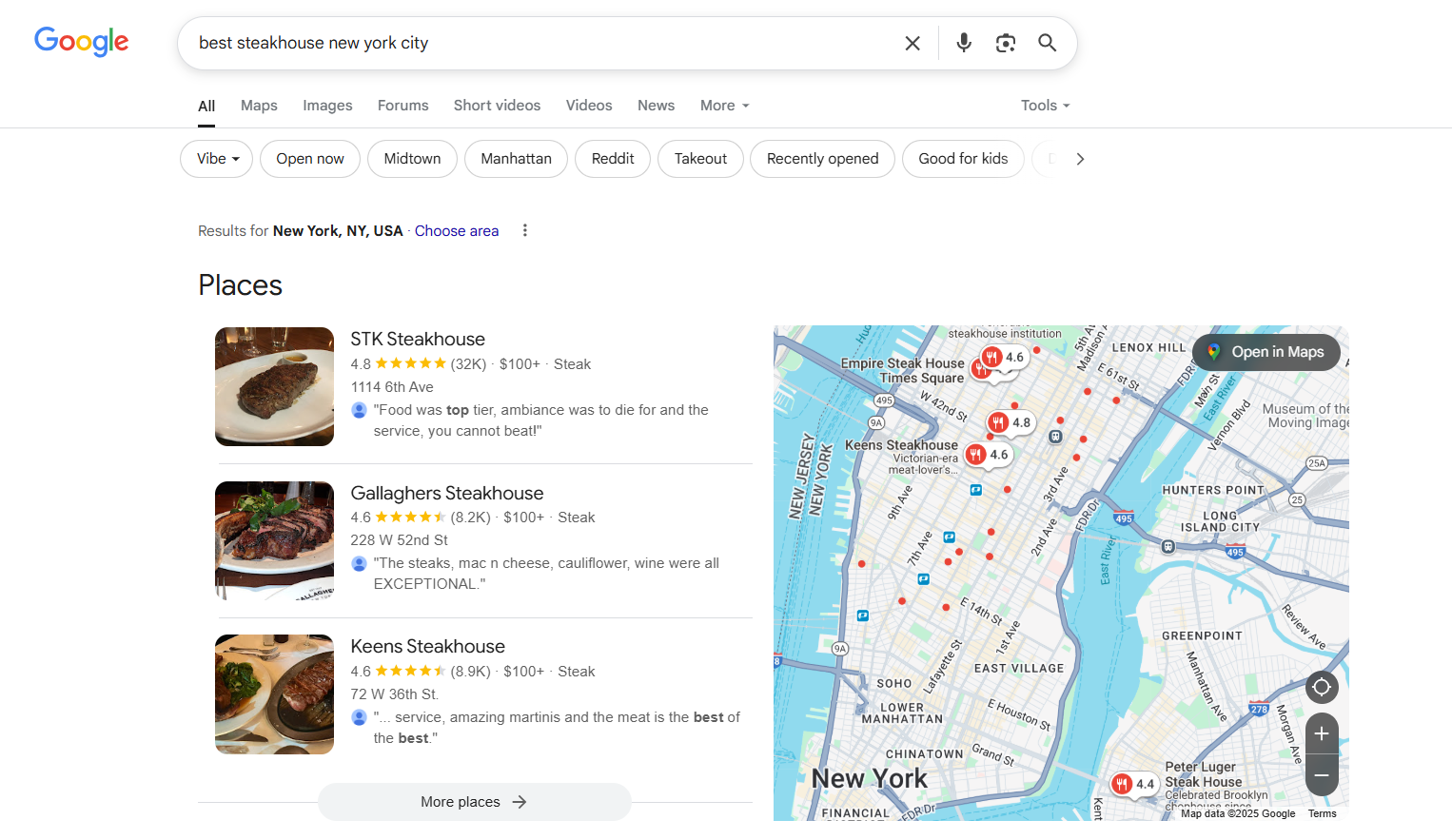
Task: Start voice search with the microphone
Action: tap(964, 43)
